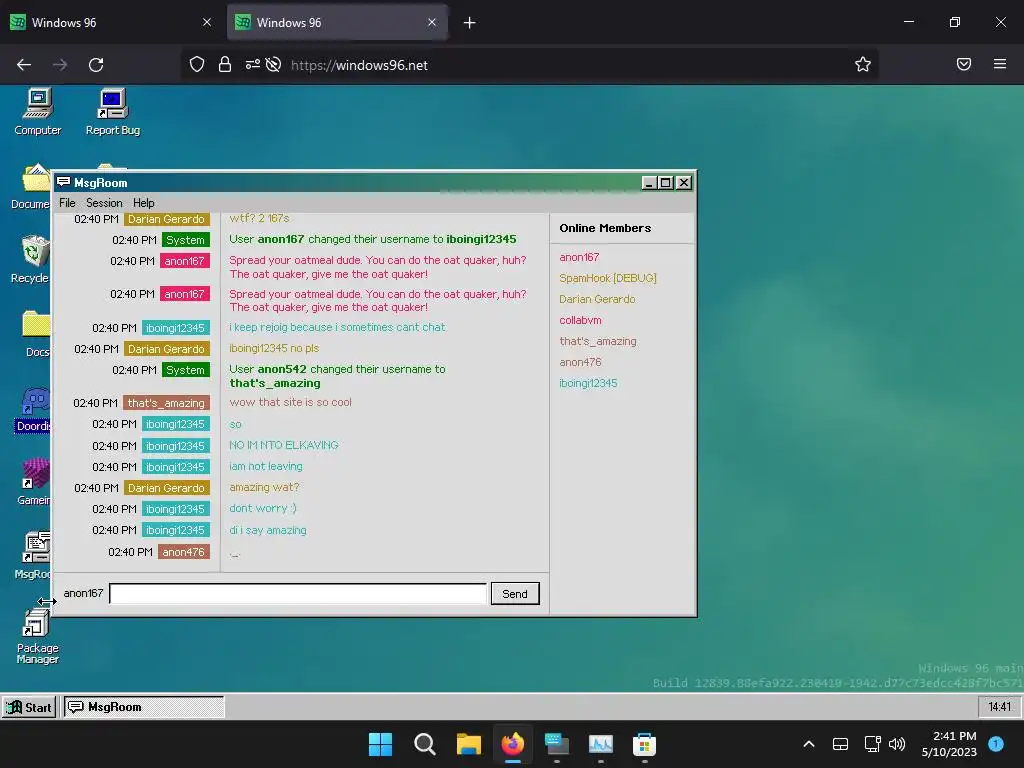Select the Documents folder desktop icon
Image resolution: width=1024 pixels, height=768 pixels.
31,186
